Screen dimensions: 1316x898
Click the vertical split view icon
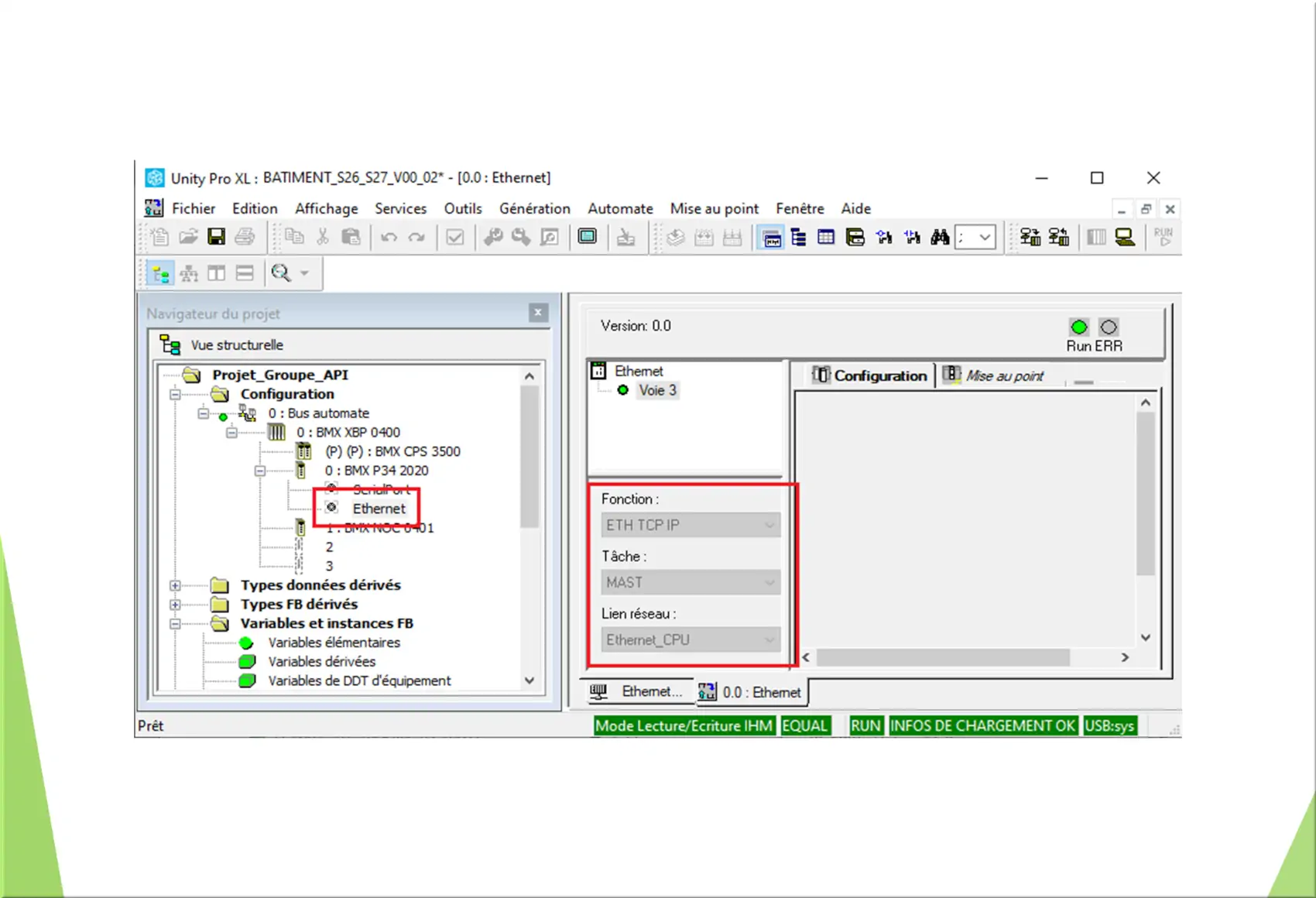[x=217, y=273]
